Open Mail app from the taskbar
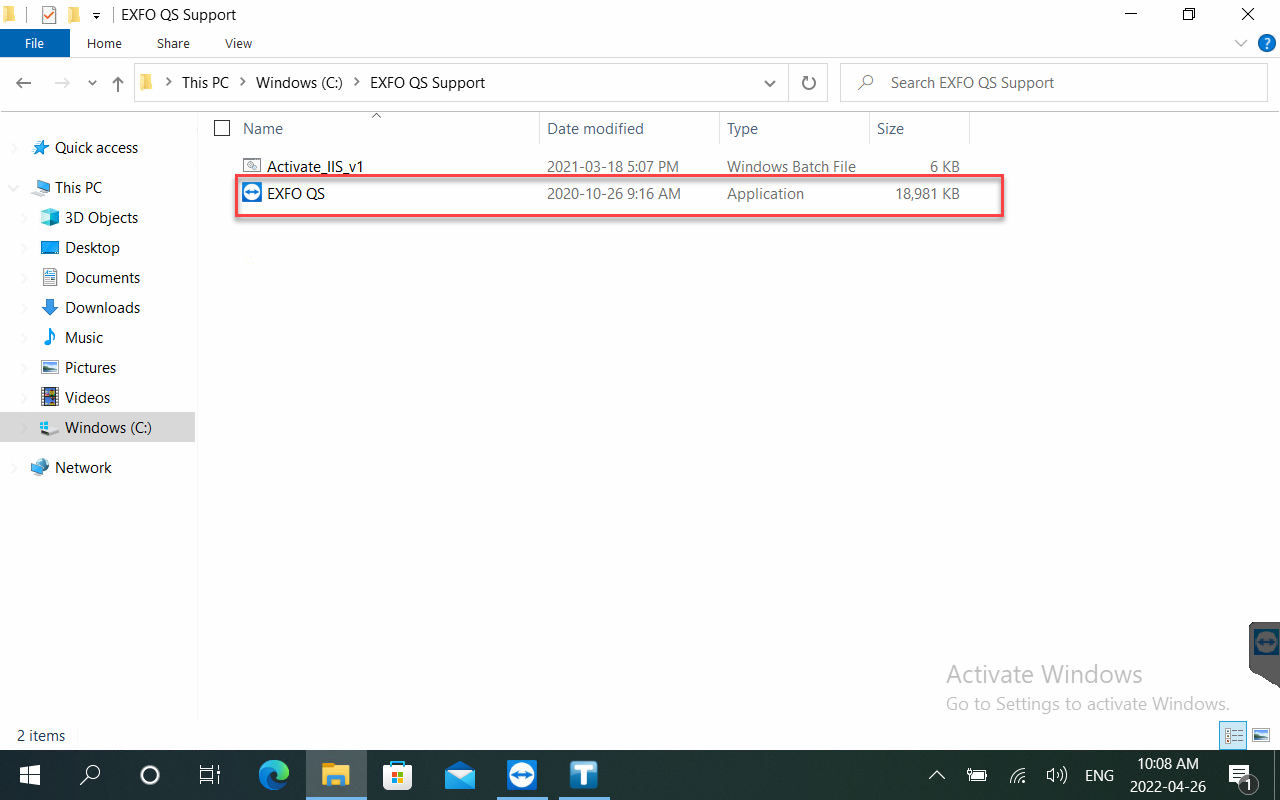Screen dimensions: 1280x800 [460, 775]
